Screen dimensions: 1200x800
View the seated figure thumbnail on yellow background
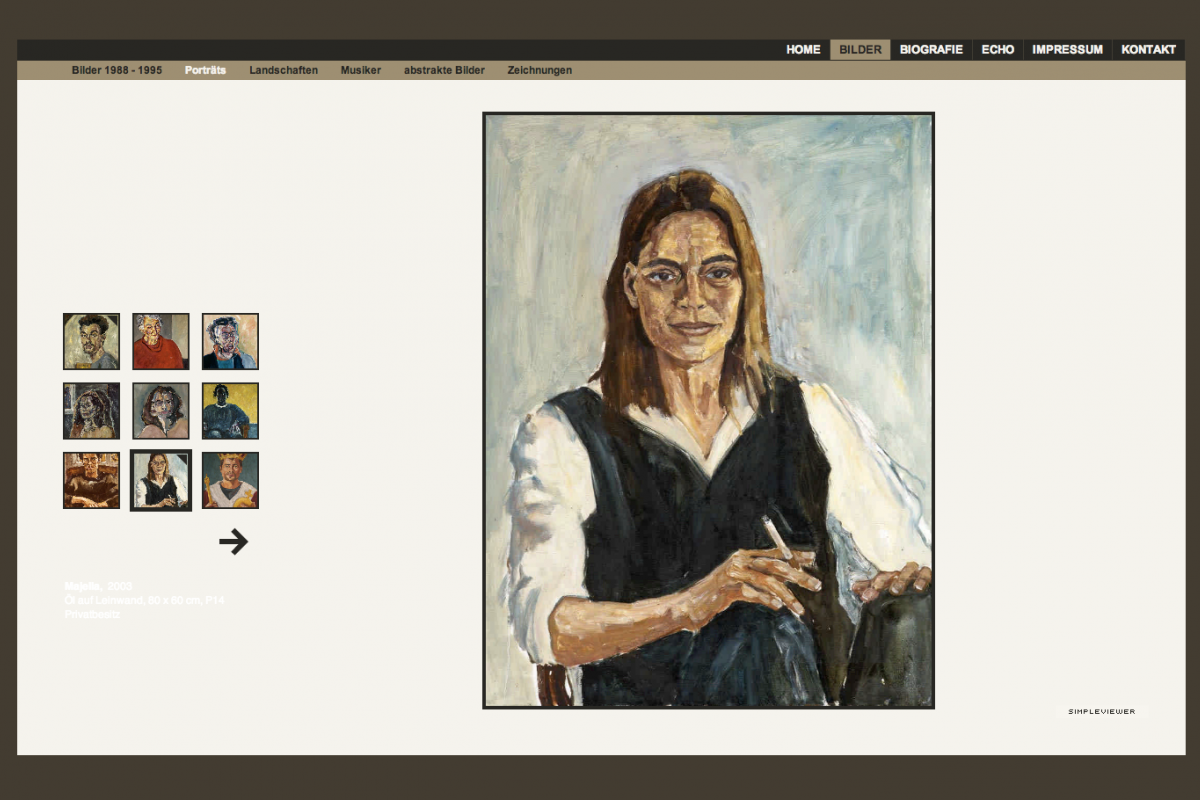coord(230,411)
